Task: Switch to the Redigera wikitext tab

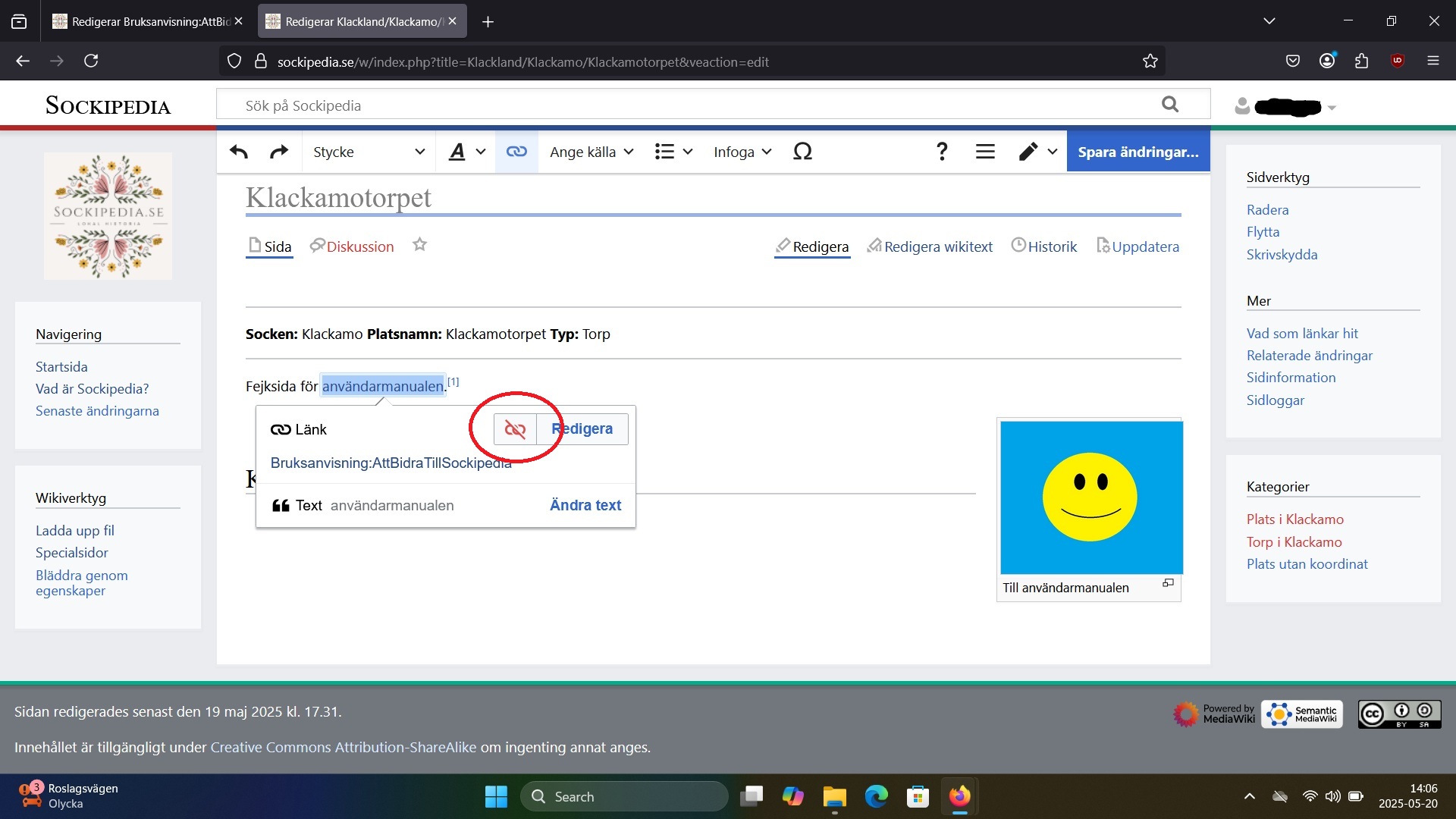Action: coord(930,246)
